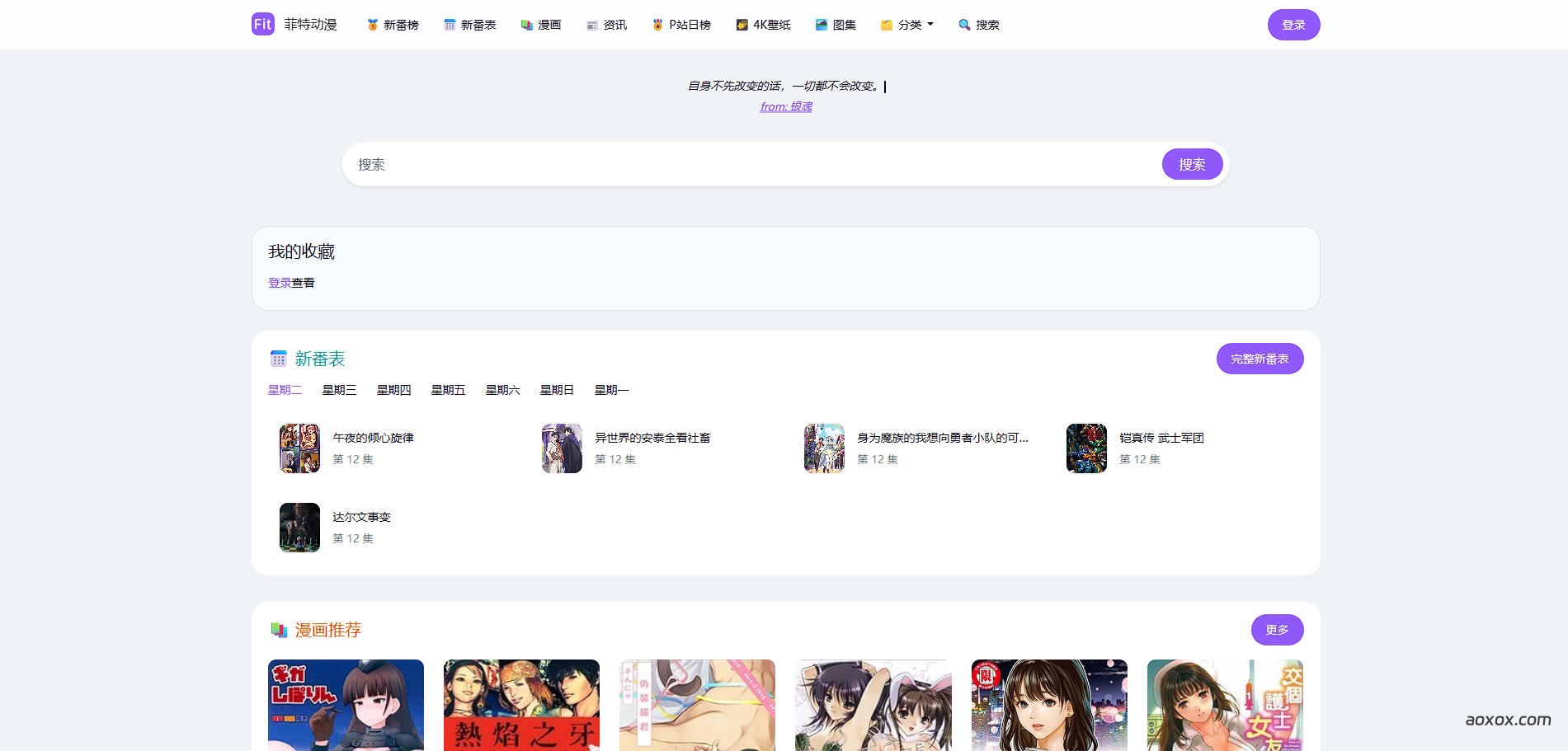
Task: Click the 登录 link under 我的收藏
Action: 279,283
